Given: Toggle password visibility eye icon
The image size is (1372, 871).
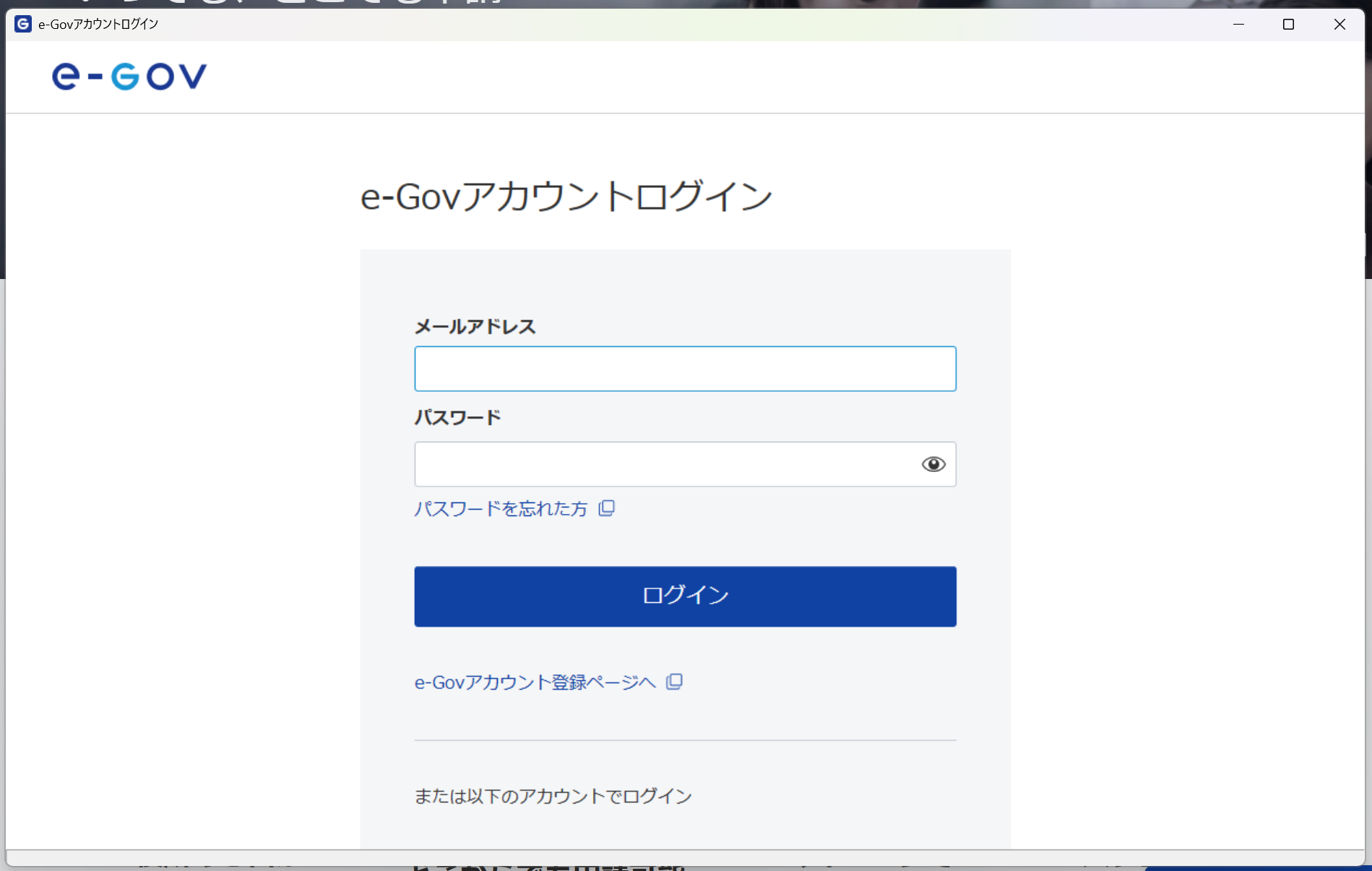Looking at the screenshot, I should click(933, 464).
